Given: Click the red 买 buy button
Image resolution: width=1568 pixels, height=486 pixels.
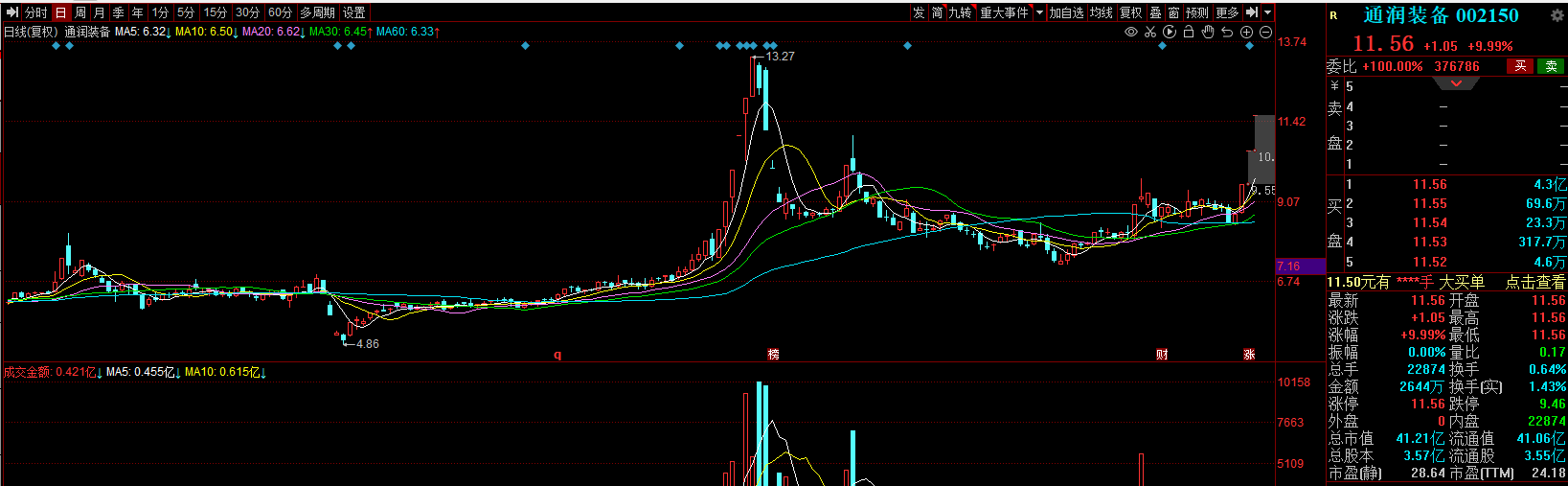Looking at the screenshot, I should (1520, 66).
